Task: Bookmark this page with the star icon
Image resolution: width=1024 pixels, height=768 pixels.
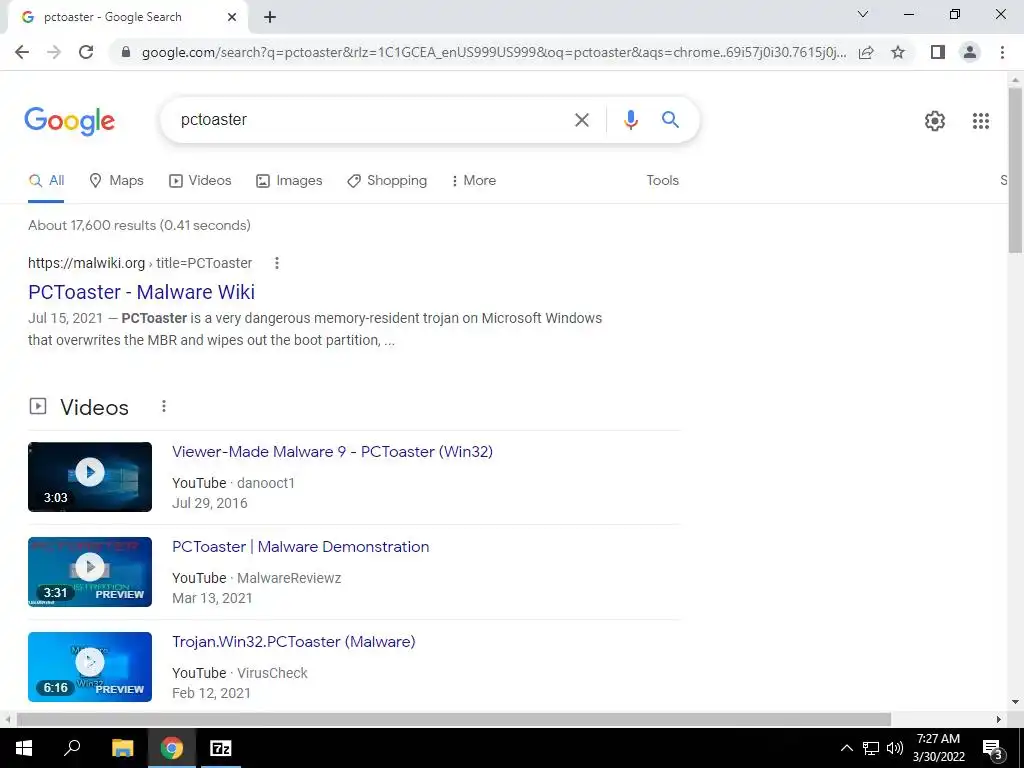Action: (x=898, y=52)
